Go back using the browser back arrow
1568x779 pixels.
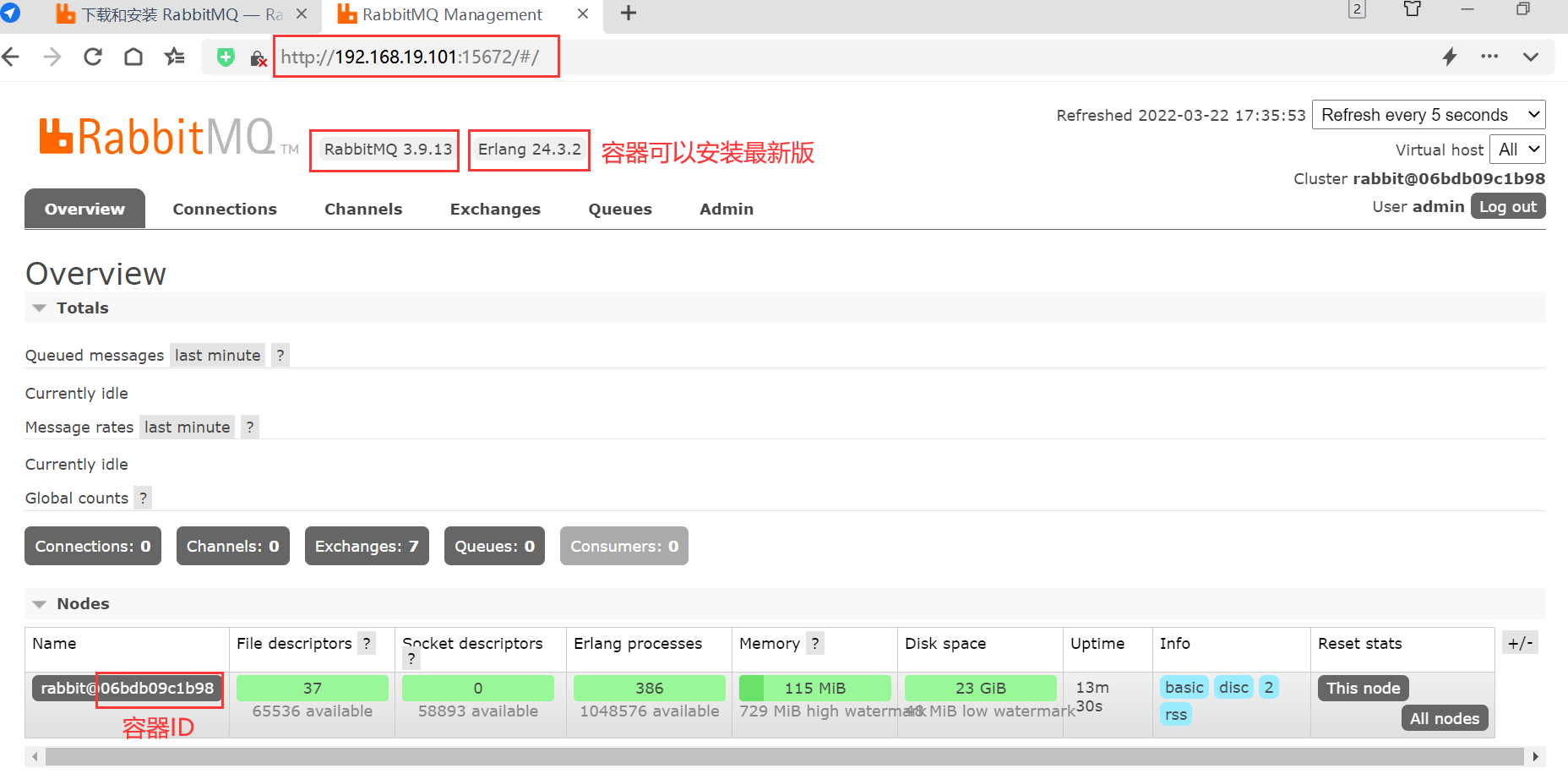(11, 57)
